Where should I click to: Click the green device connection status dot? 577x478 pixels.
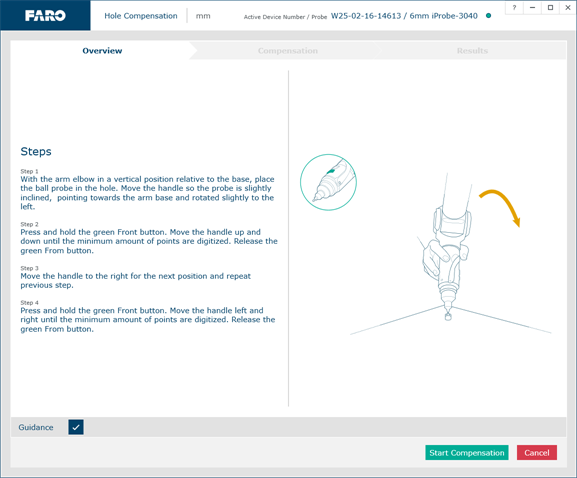(488, 16)
